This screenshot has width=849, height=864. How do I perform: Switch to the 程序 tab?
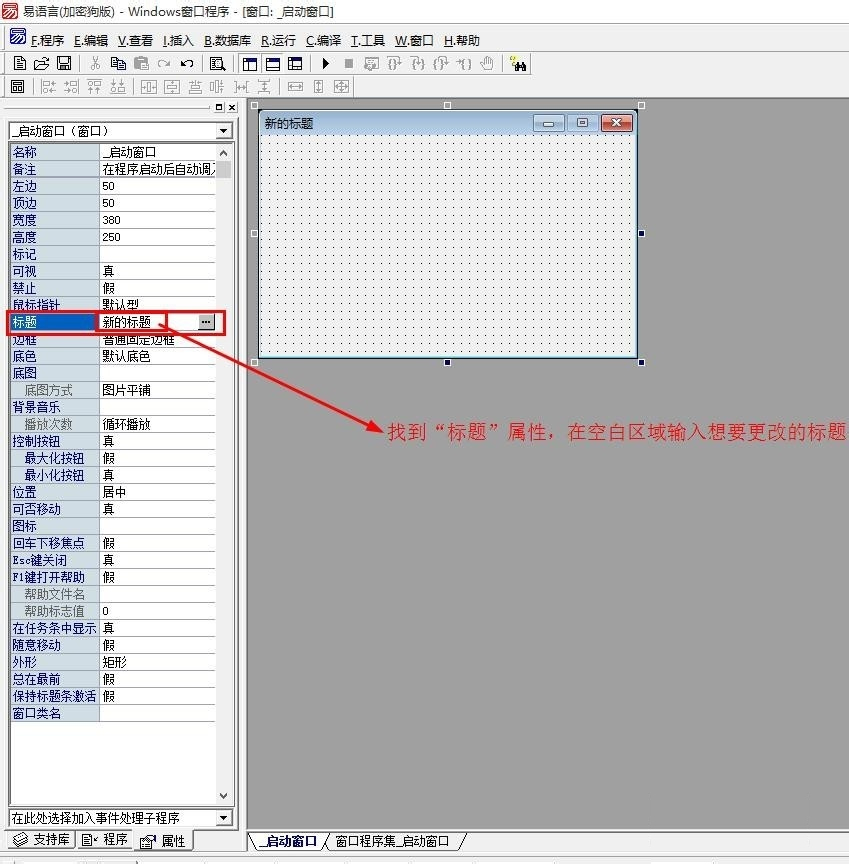pyautogui.click(x=104, y=839)
